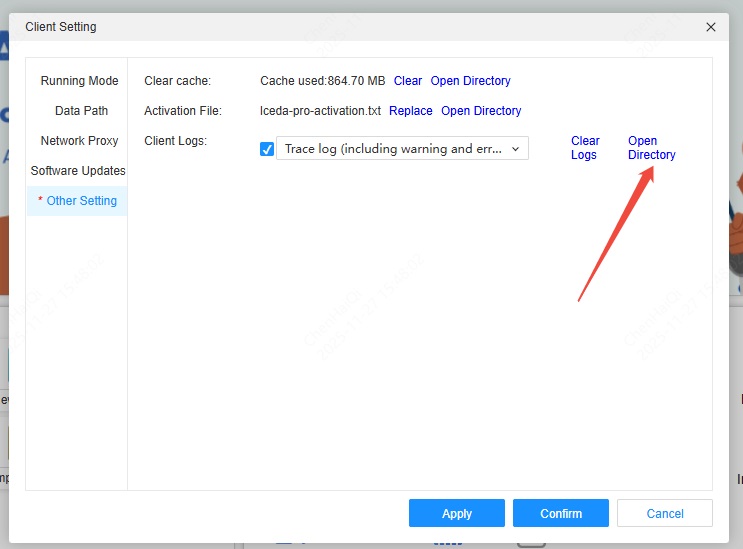Click the Clear Logs link
The image size is (743, 549).
pyautogui.click(x=585, y=148)
